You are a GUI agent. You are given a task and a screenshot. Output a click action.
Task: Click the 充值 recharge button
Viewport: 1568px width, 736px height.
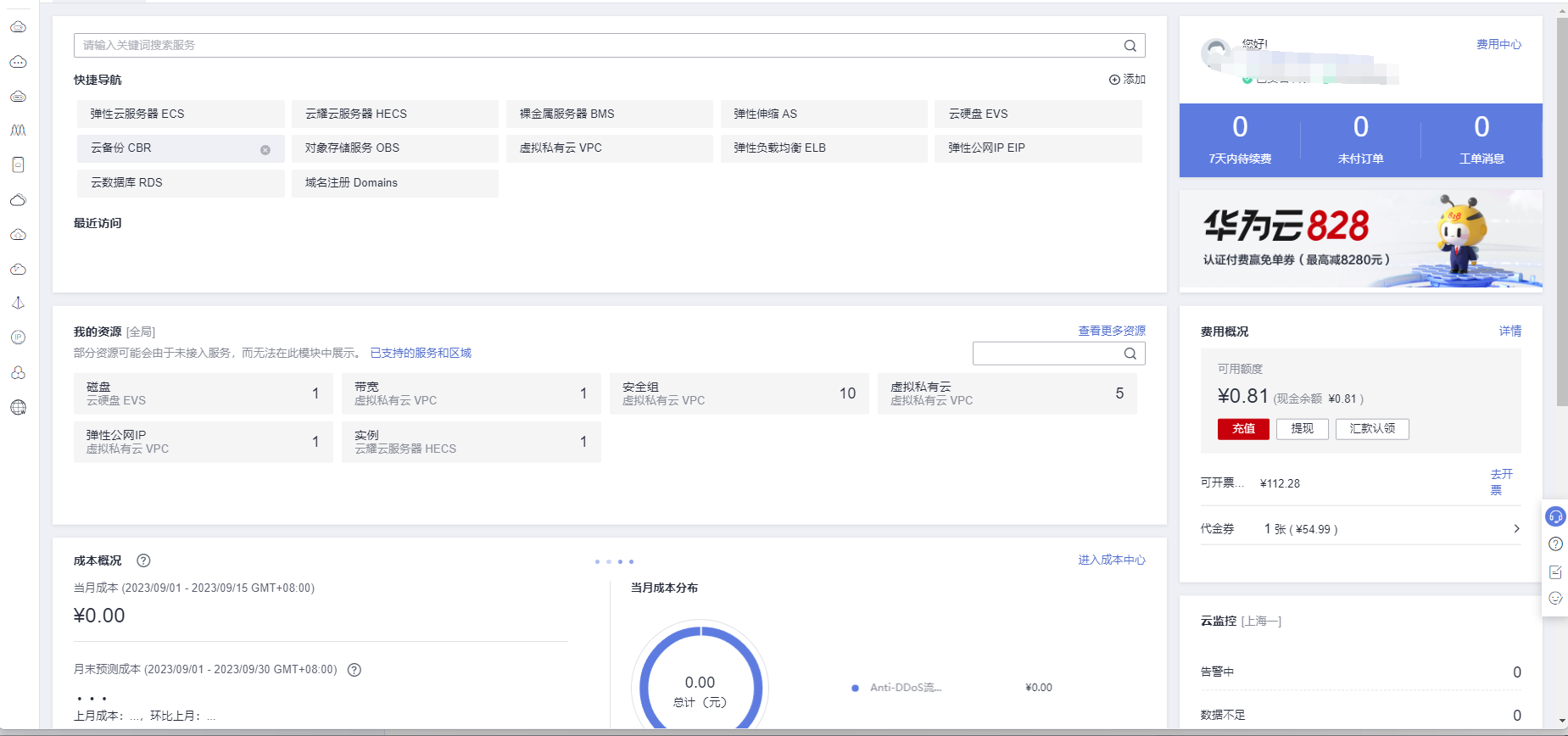[x=1243, y=429]
